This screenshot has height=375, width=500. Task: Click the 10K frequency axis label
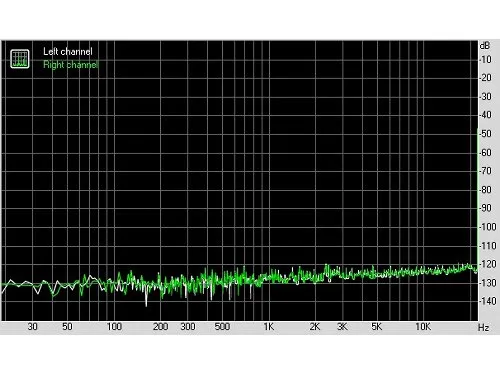pos(423,327)
